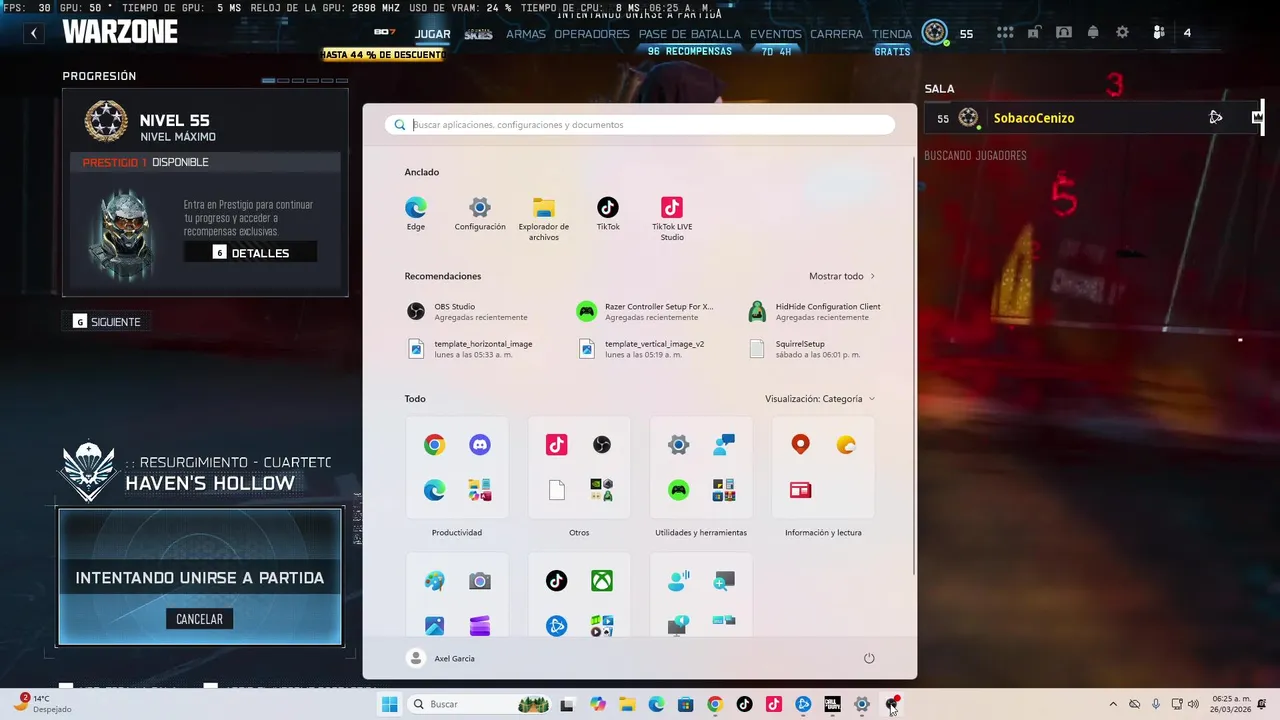Click the Start menu power button
The image size is (1280, 720).
point(869,658)
